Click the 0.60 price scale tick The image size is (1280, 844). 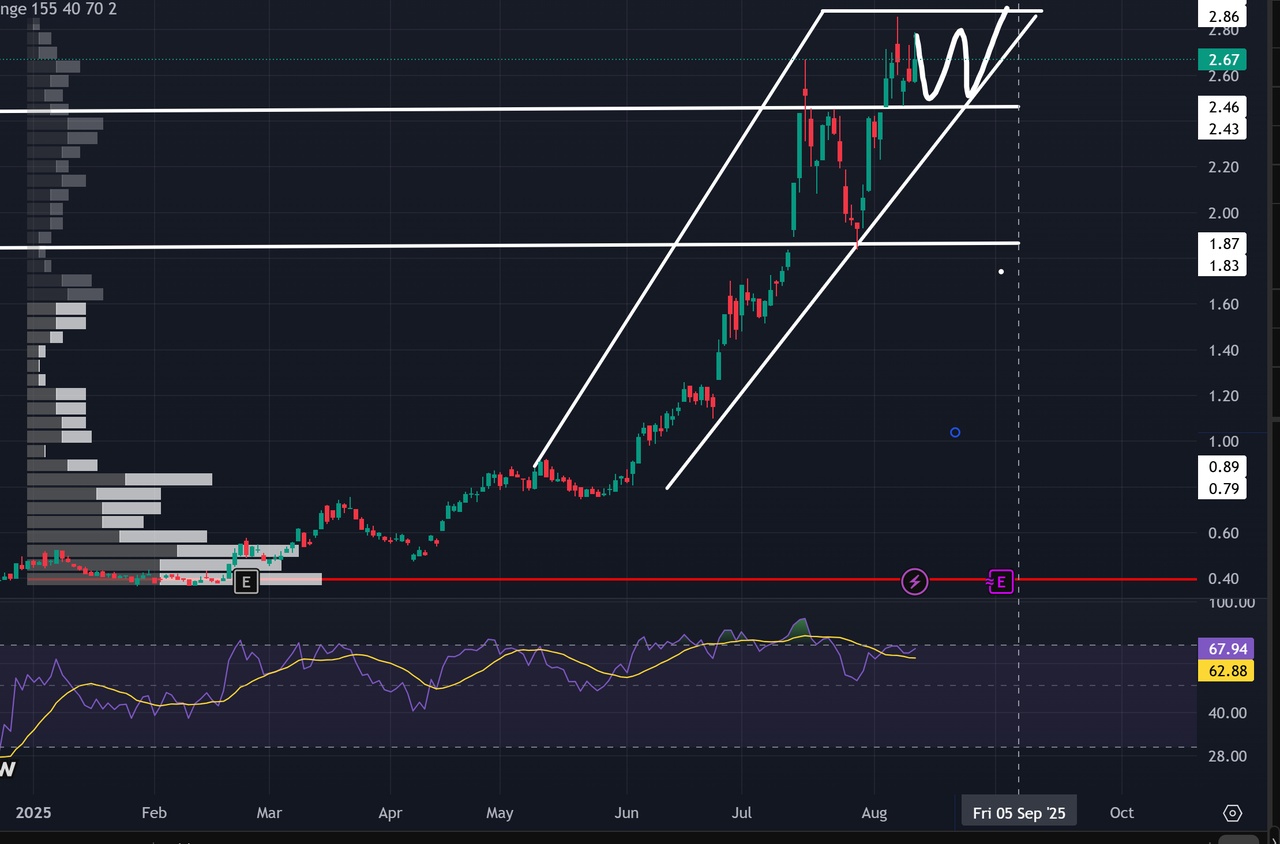pos(1223,534)
